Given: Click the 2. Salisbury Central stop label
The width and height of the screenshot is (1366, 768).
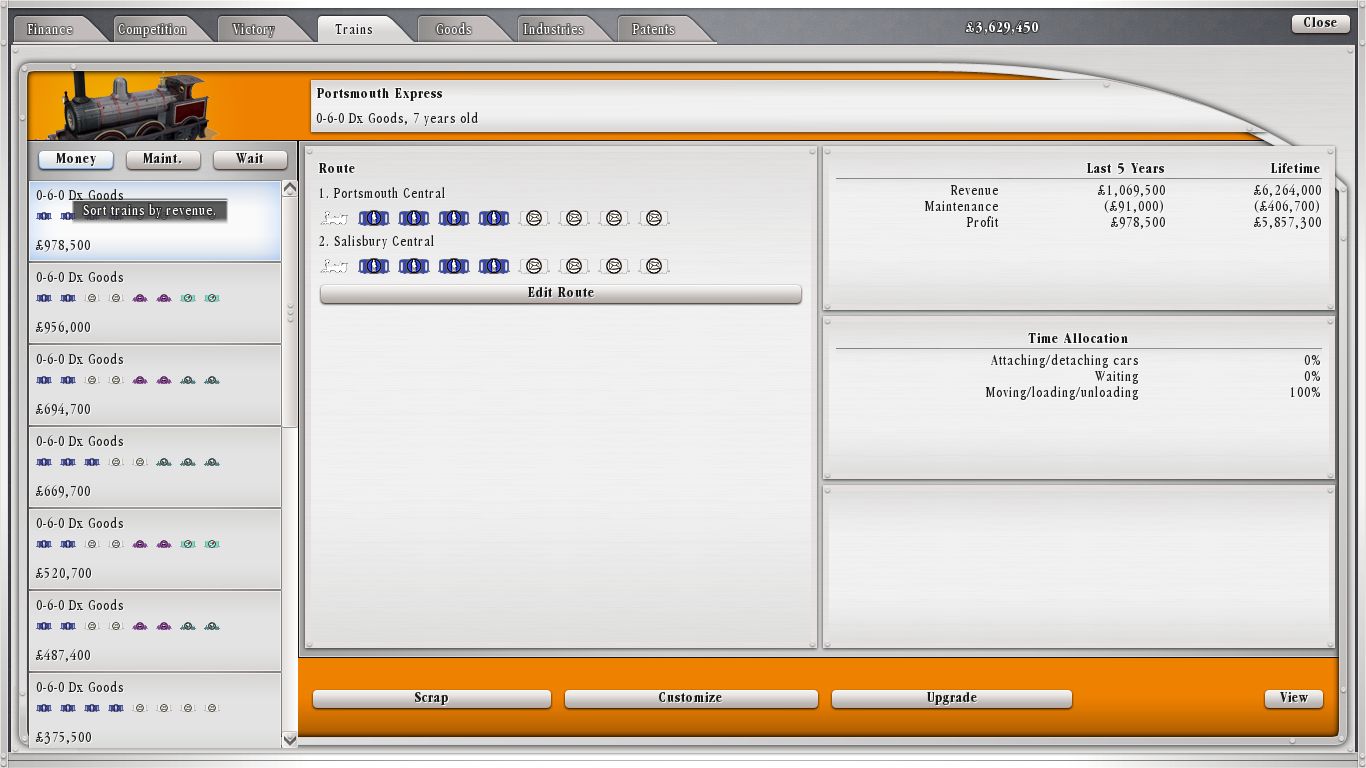Looking at the screenshot, I should coord(377,241).
